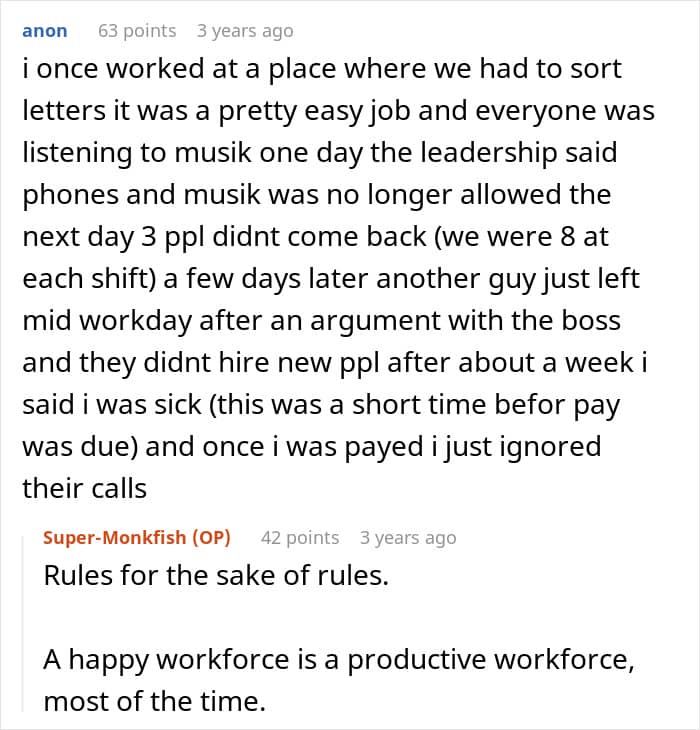Click the line "and they didnt hire new ppl"
Viewport: 700px width, 730px height.
(335, 363)
